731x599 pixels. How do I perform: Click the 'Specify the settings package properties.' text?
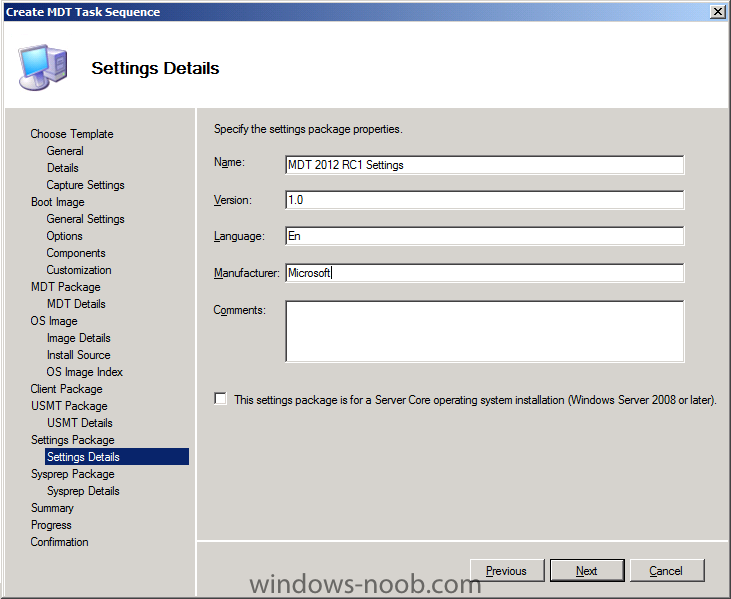(x=308, y=129)
